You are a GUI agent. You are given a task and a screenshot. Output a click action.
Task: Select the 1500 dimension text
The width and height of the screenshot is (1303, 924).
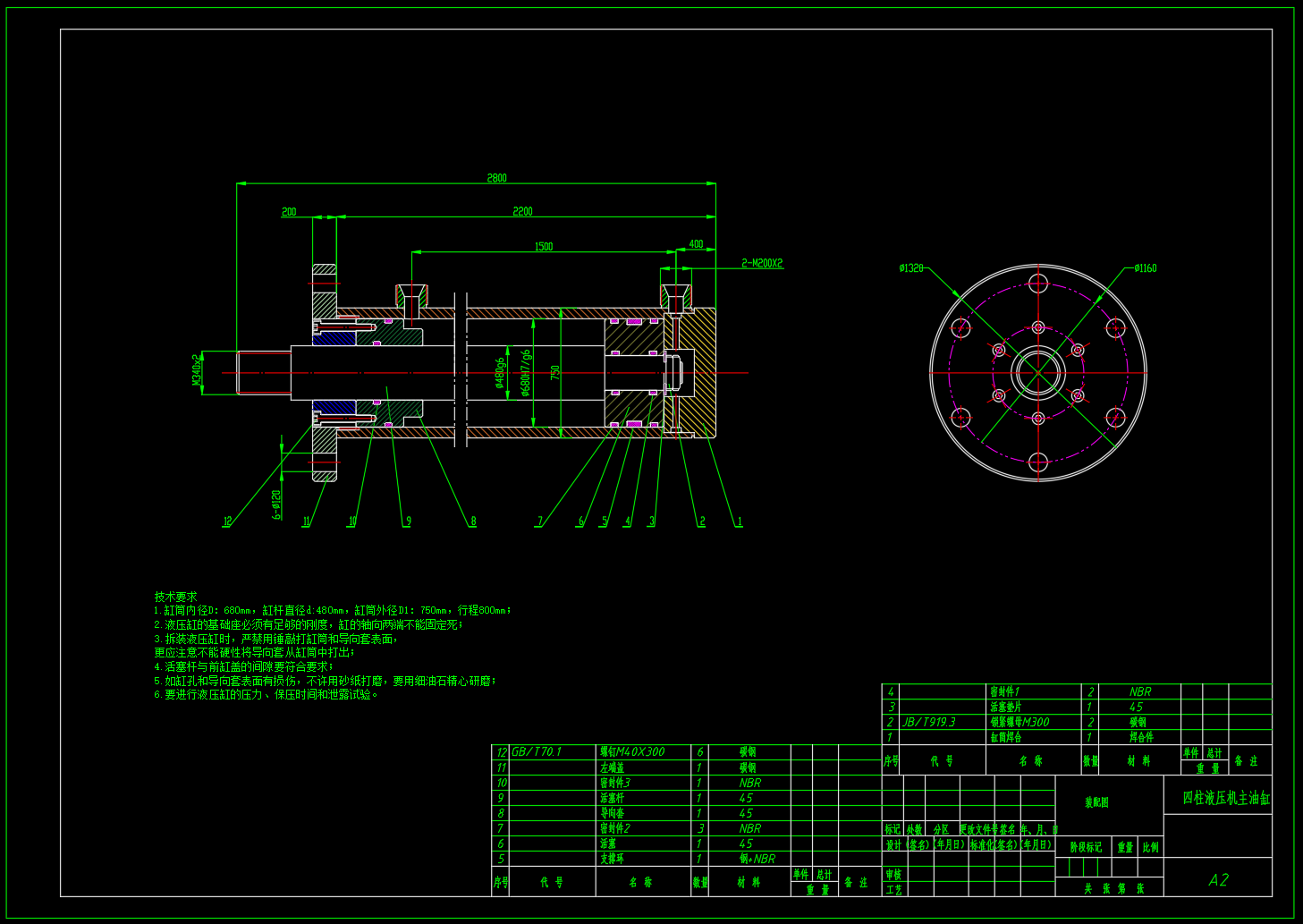click(x=544, y=247)
